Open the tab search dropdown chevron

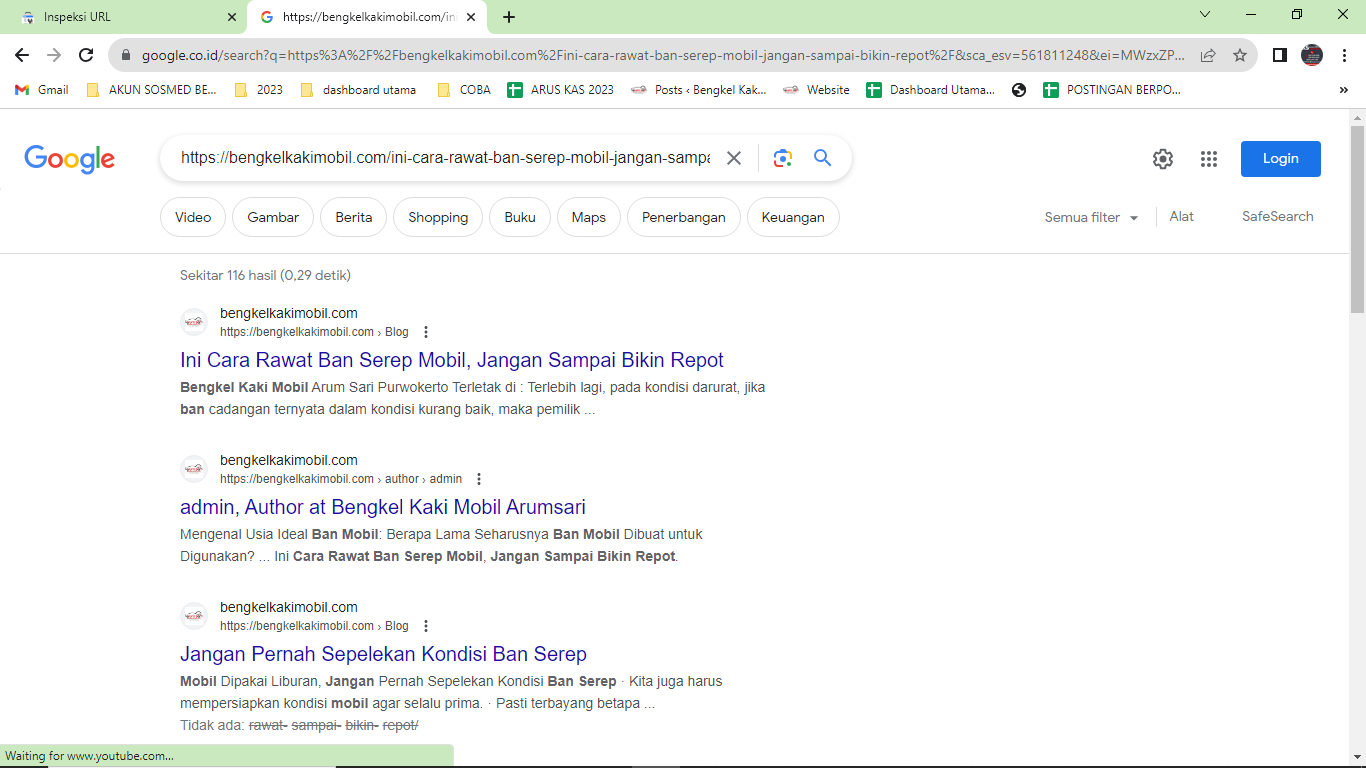(x=1205, y=15)
